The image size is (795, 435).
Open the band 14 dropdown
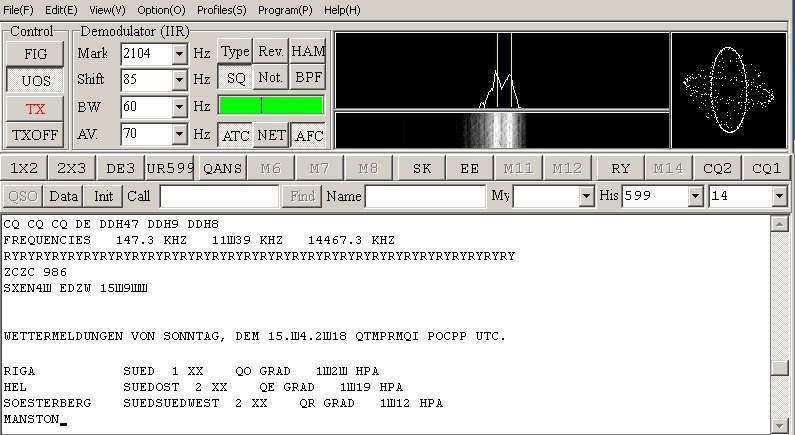point(779,196)
